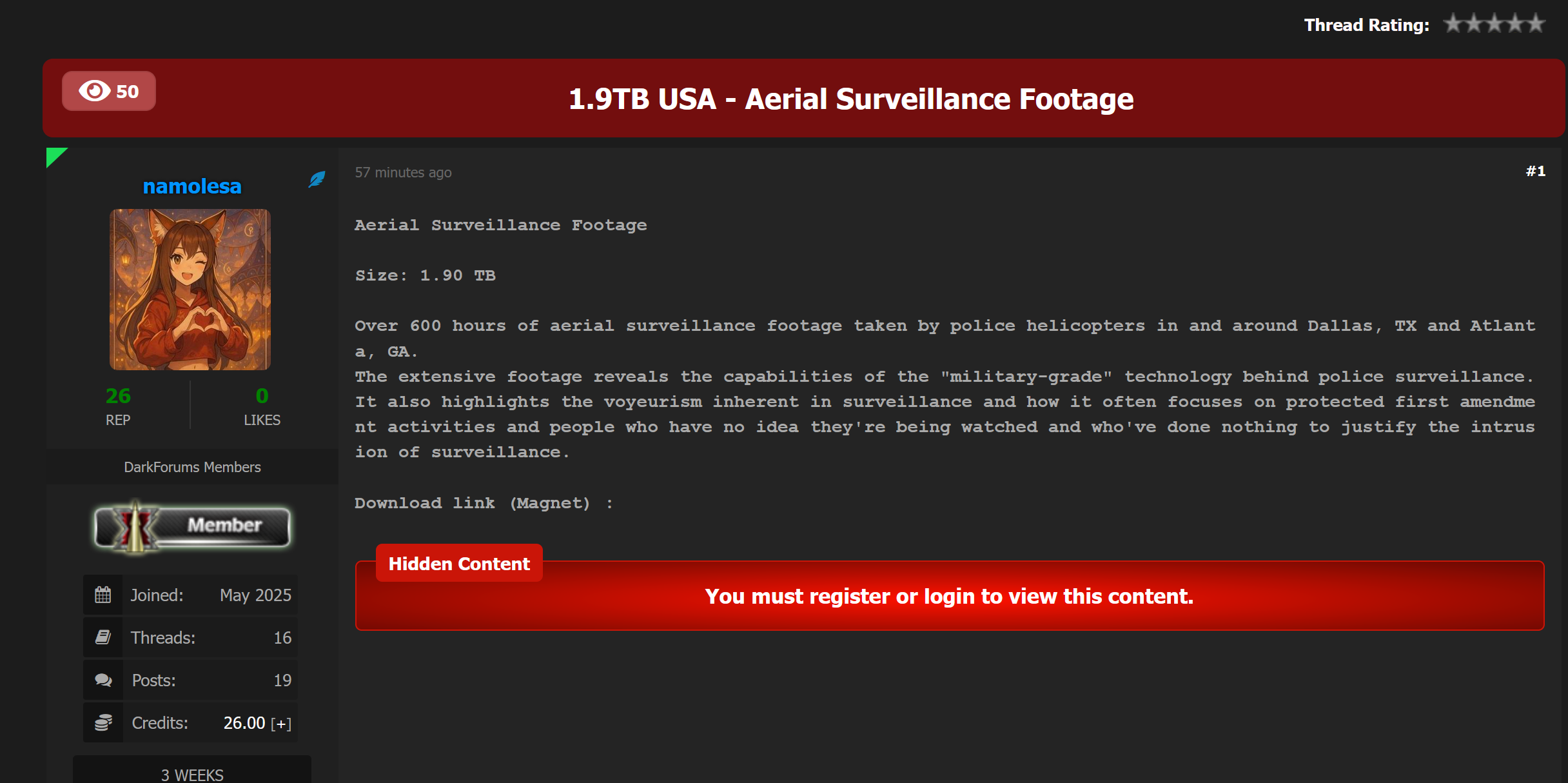1568x783 pixels.
Task: Click the 0 LIKES count
Action: 262,395
